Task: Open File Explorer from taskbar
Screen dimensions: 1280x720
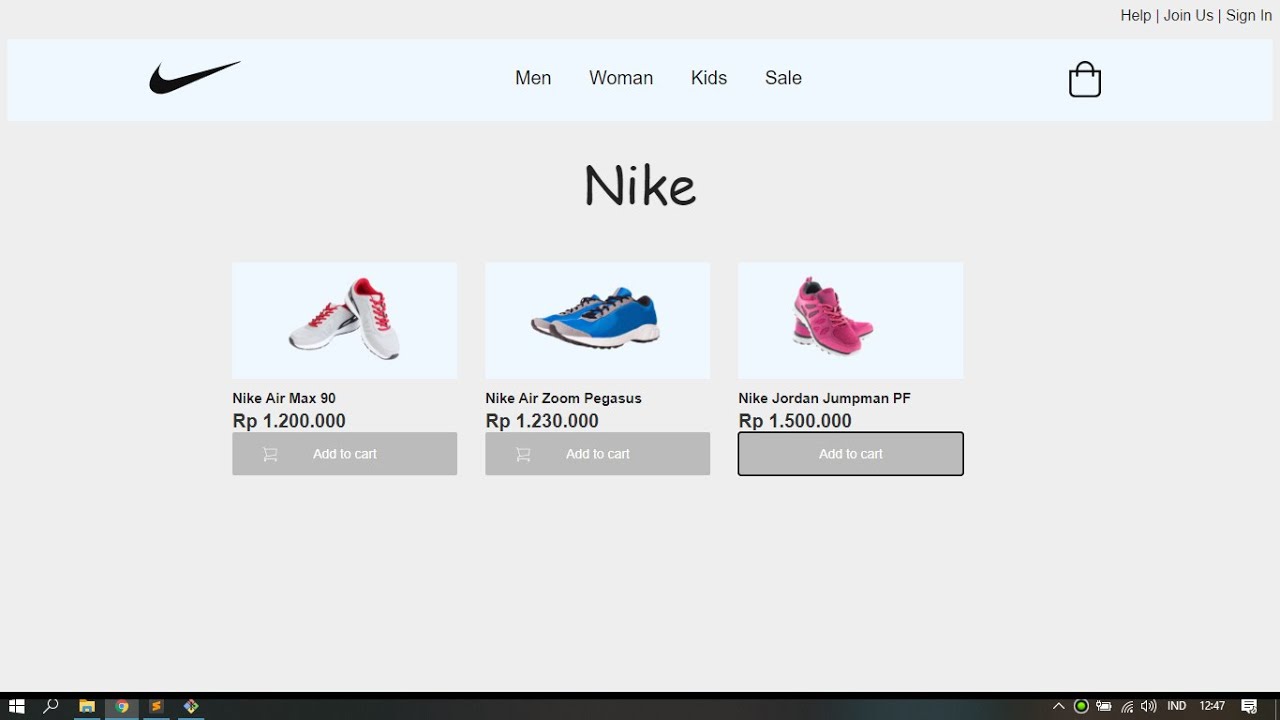Action: point(87,706)
